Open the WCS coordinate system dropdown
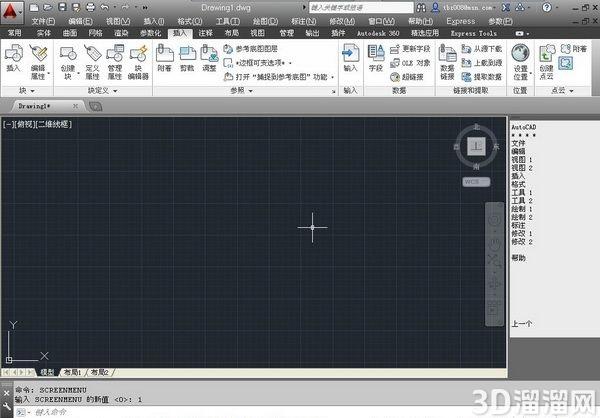 476,182
